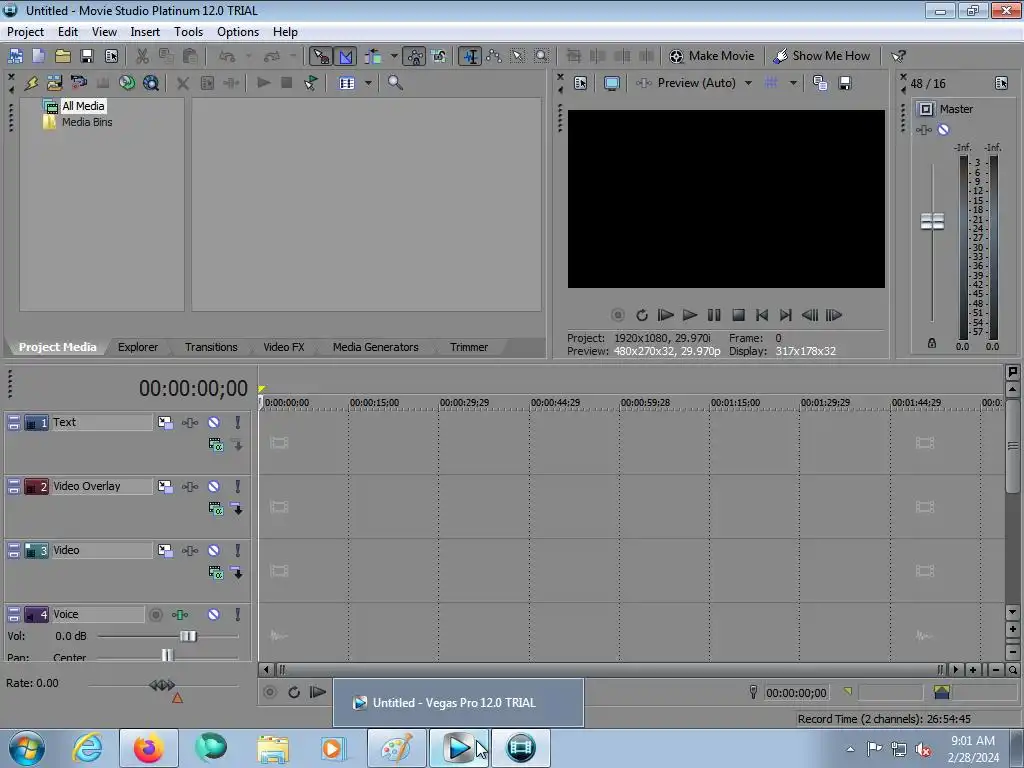Click the Show Me How button
This screenshot has height=768, width=1024.
822,56
